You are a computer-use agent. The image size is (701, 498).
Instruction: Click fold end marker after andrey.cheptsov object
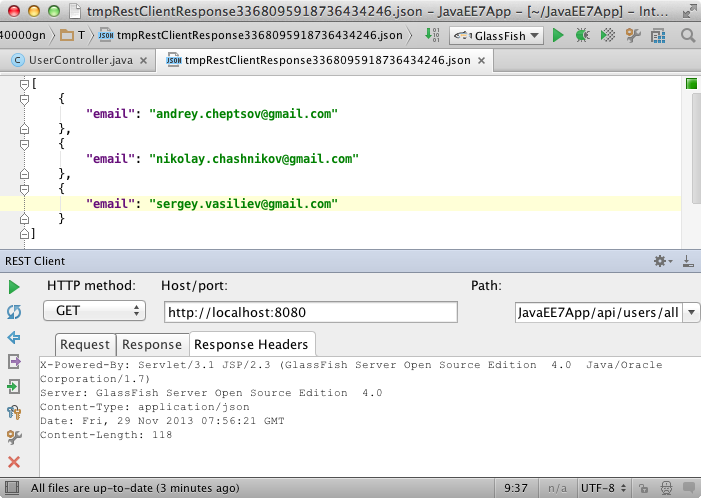coord(25,129)
